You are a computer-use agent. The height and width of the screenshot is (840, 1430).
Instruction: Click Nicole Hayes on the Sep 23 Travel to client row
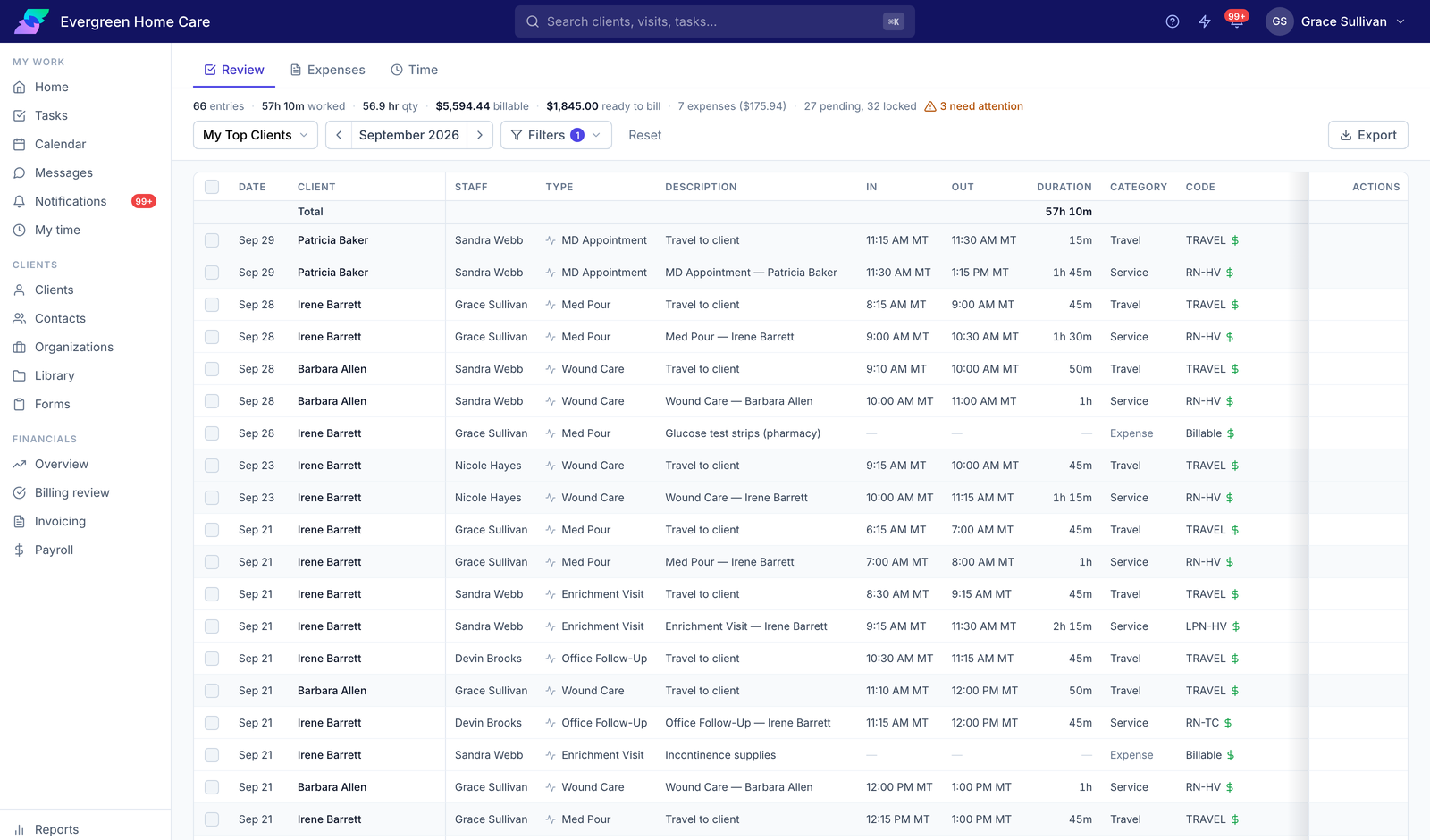(x=488, y=466)
